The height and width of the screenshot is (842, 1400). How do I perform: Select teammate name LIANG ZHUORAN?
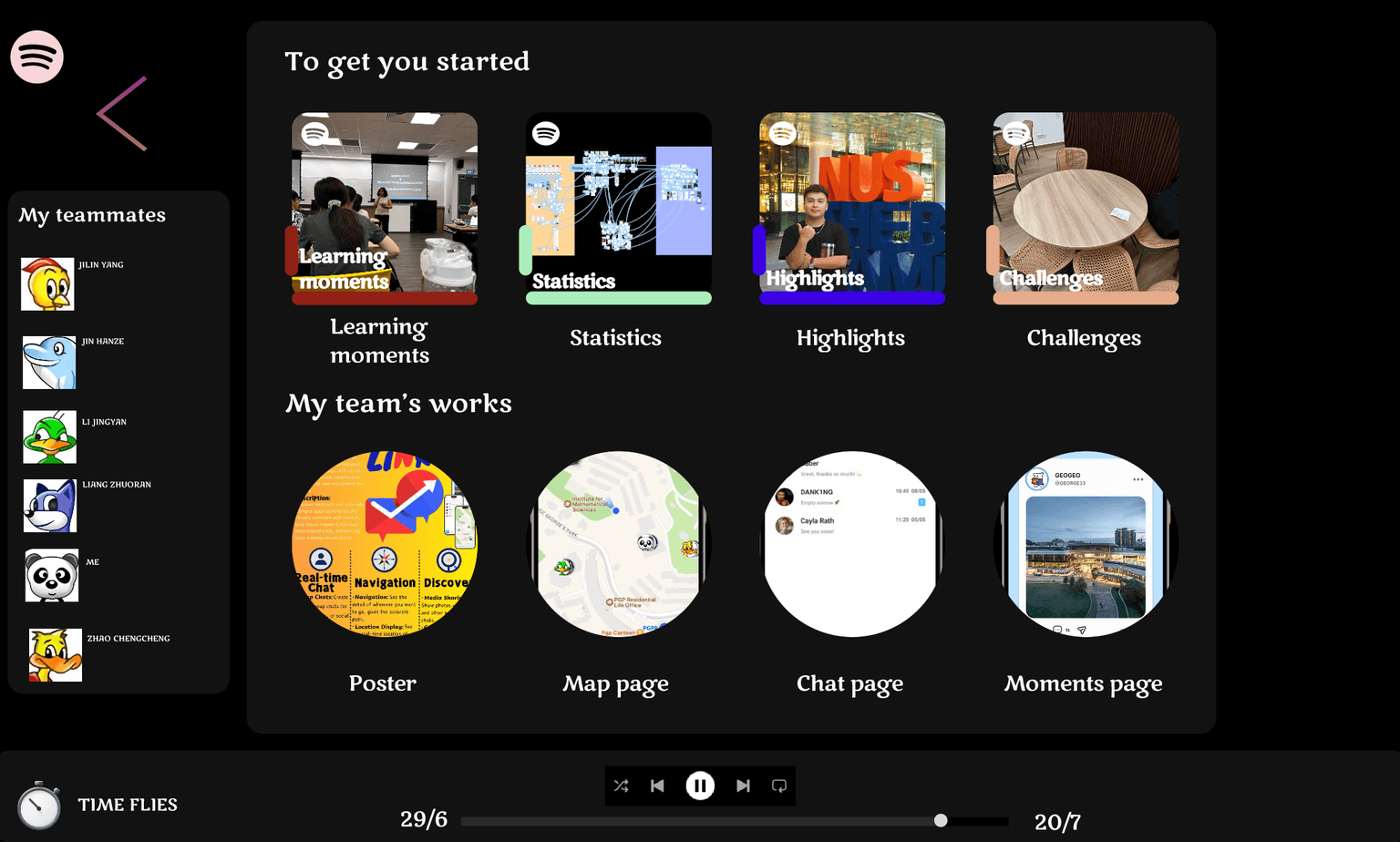click(x=117, y=485)
